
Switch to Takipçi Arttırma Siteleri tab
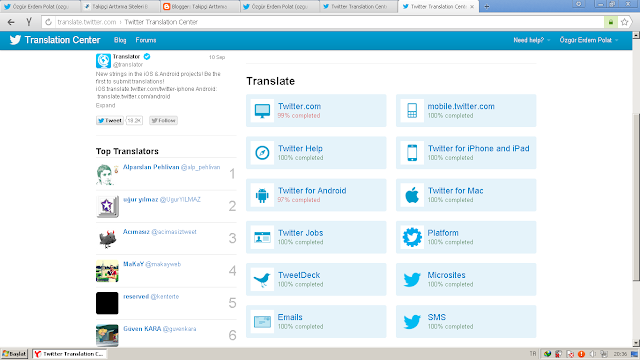[120, 7]
